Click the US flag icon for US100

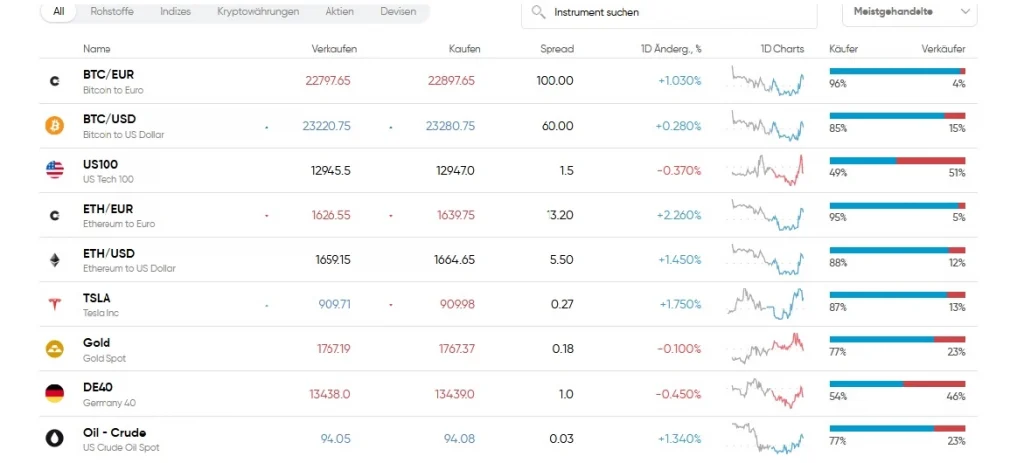(x=54, y=170)
